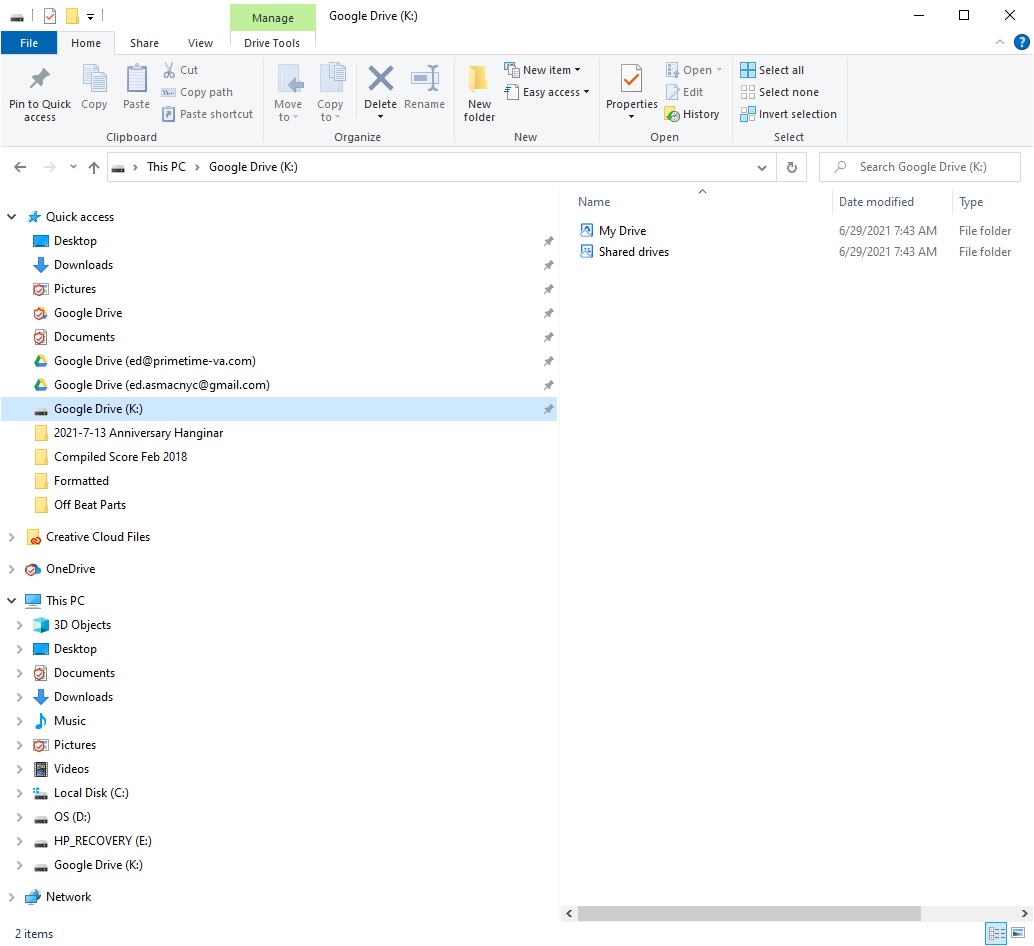Image resolution: width=1034 pixels, height=946 pixels.
Task: Open Move to dropdown
Action: point(288,92)
